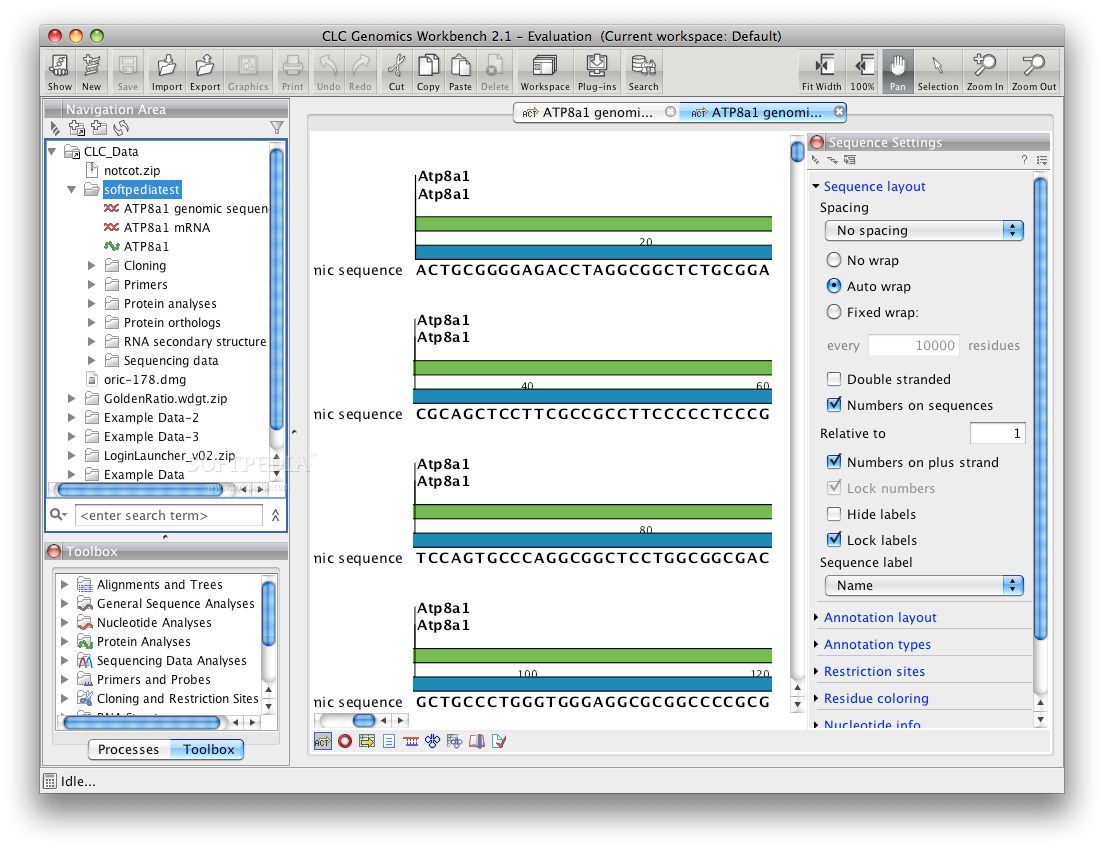This screenshot has height=848, width=1104.
Task: Close the second ATP8a1 genomi... tab
Action: pyautogui.click(x=839, y=111)
